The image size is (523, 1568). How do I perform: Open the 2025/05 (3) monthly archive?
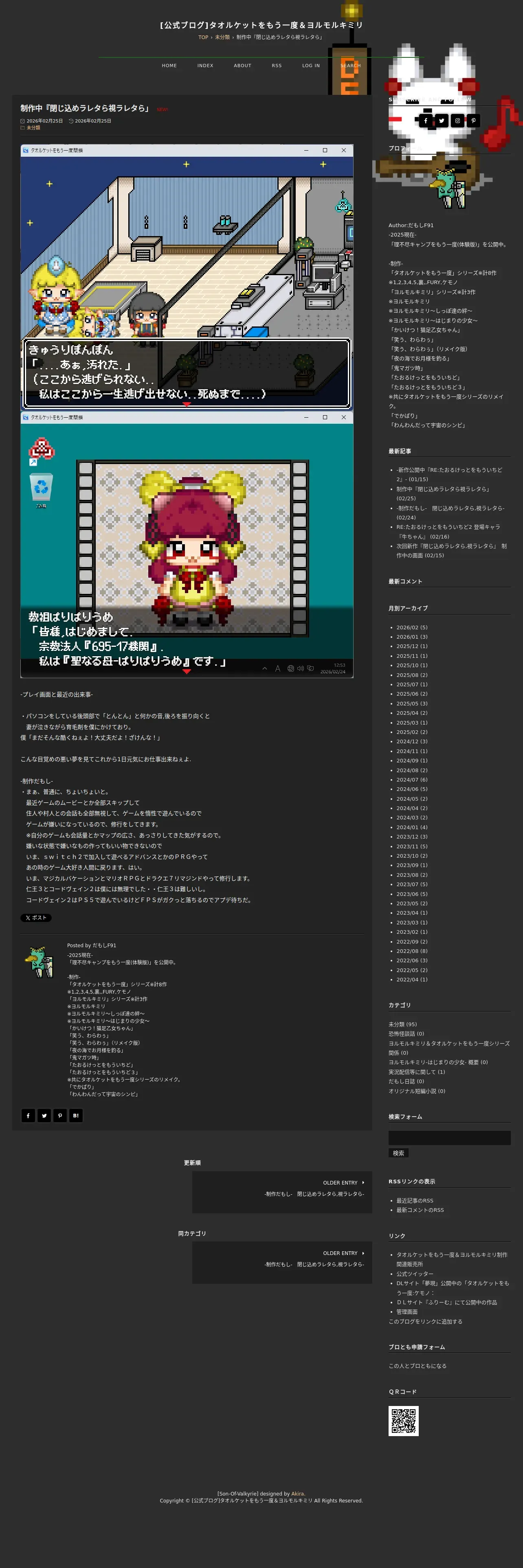click(x=411, y=704)
